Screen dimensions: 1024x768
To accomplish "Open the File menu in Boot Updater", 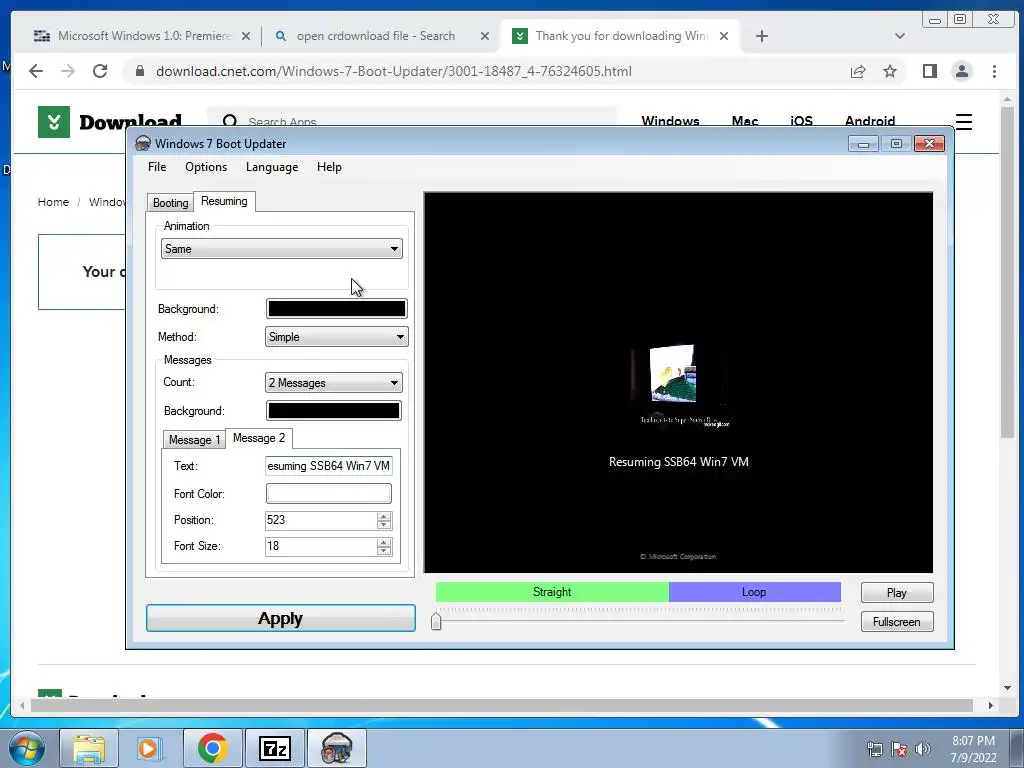I will [157, 167].
